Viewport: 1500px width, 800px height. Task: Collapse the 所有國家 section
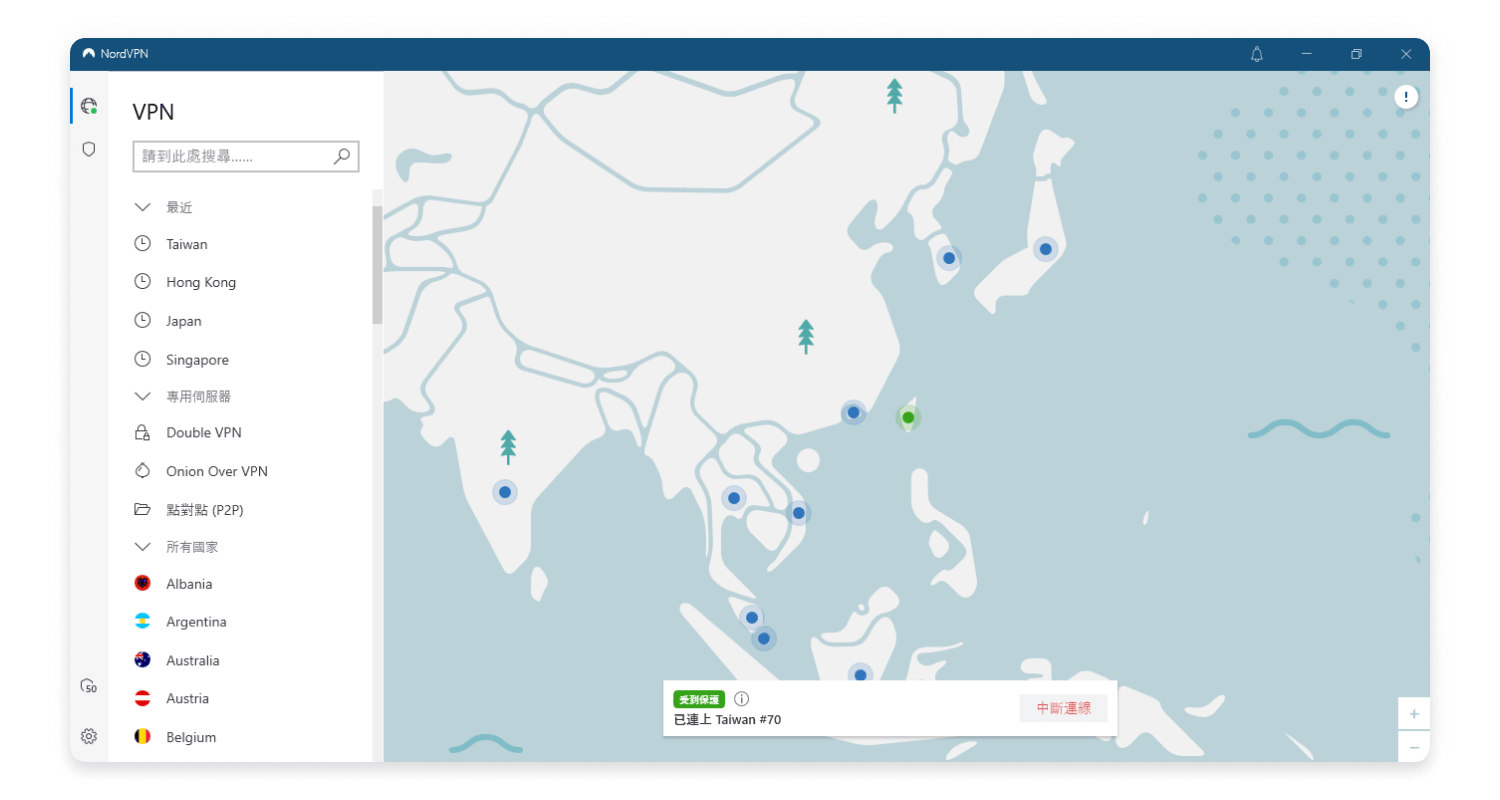pos(142,547)
